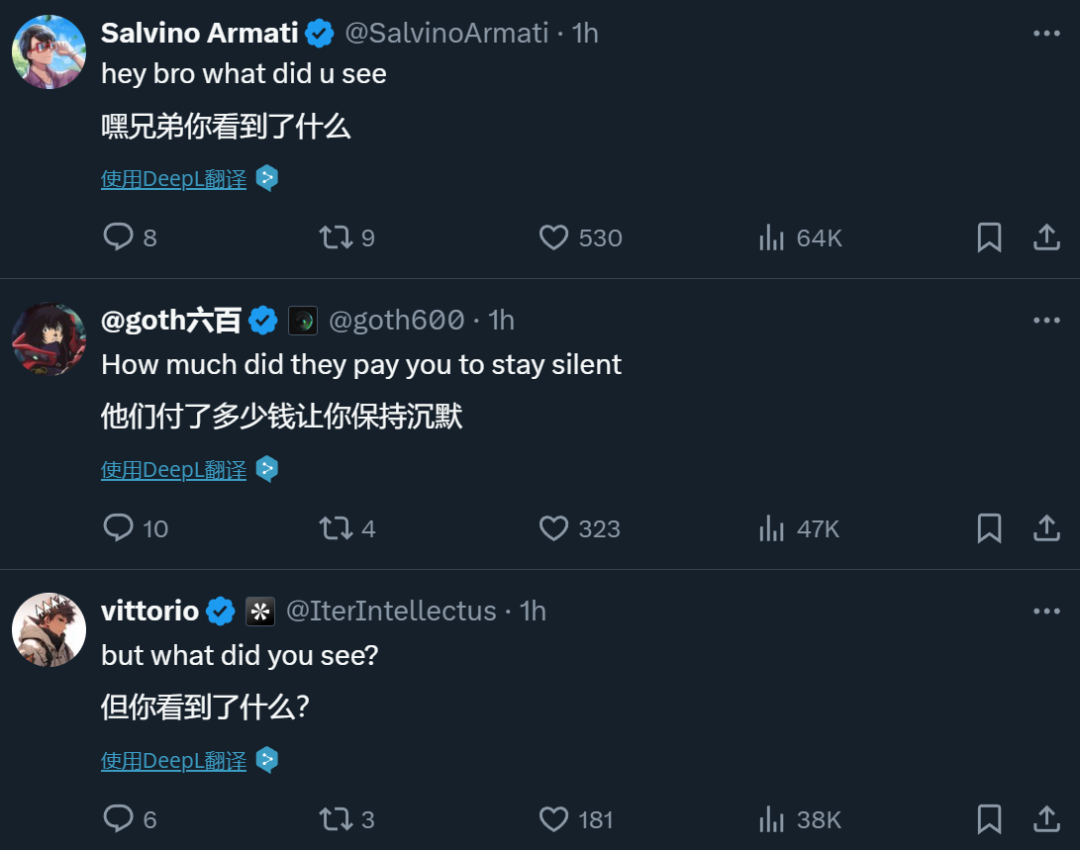Share Salvino Armati's tweet

[x=1046, y=237]
